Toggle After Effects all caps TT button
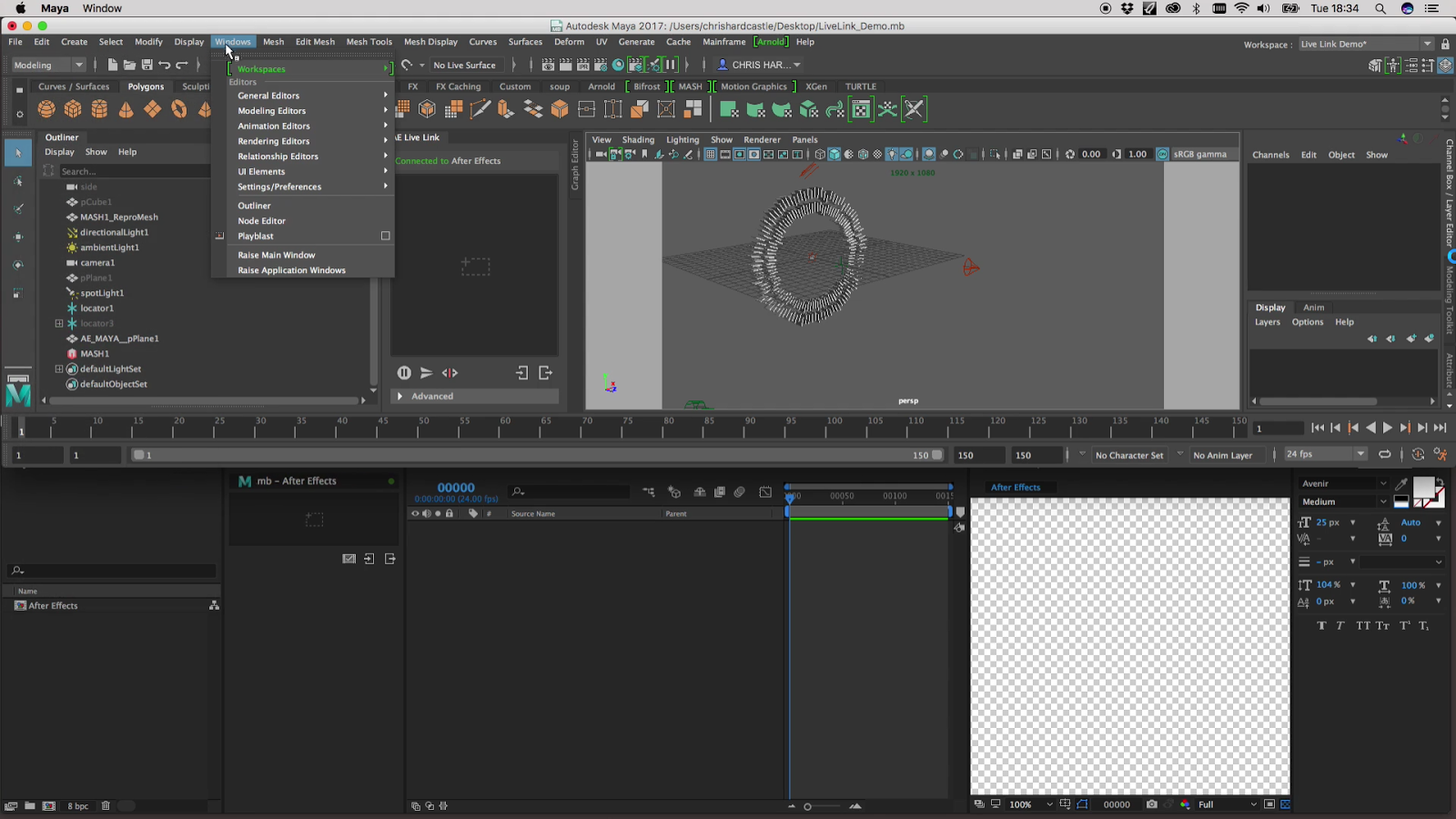Screen dimensions: 1456x819 1362,625
